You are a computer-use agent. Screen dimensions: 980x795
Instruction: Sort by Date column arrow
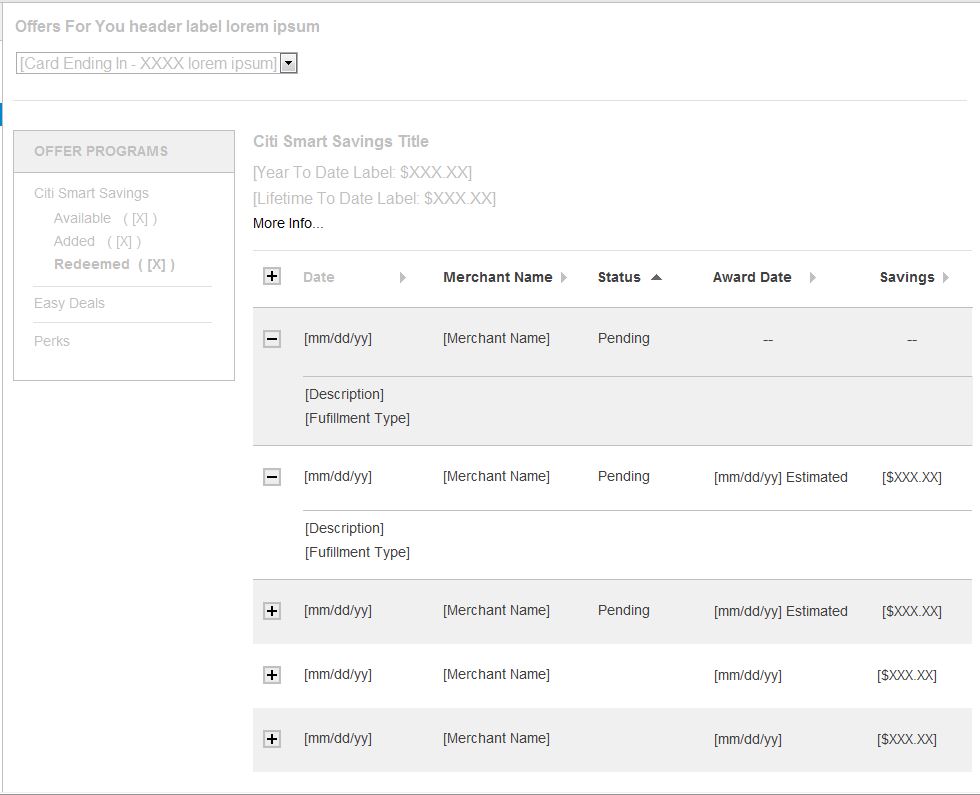pos(403,278)
